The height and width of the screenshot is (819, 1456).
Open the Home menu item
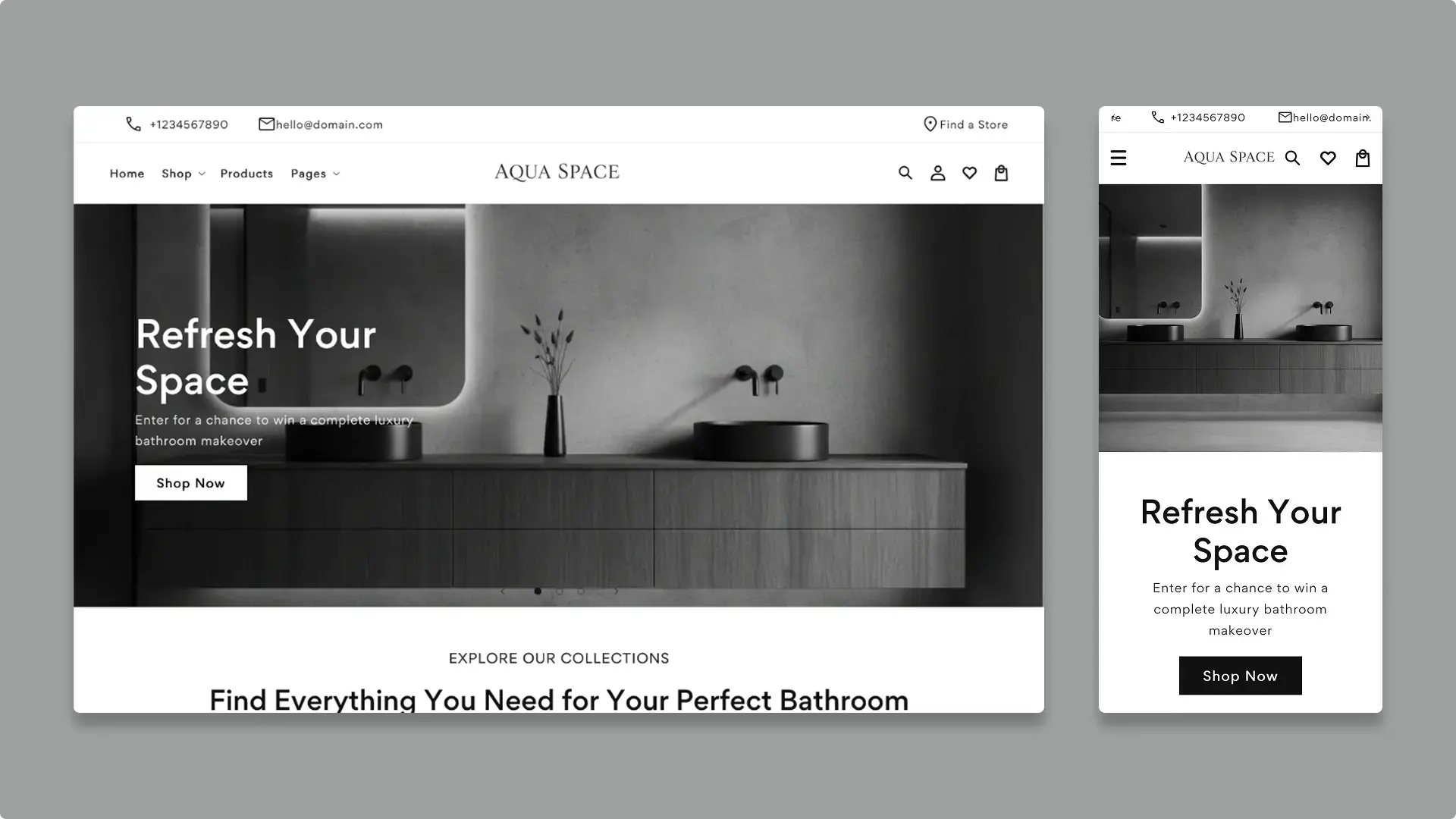tap(127, 174)
